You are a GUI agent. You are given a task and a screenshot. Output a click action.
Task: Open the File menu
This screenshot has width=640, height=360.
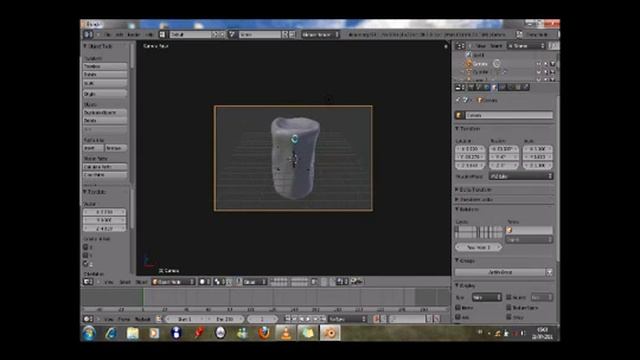(108, 35)
